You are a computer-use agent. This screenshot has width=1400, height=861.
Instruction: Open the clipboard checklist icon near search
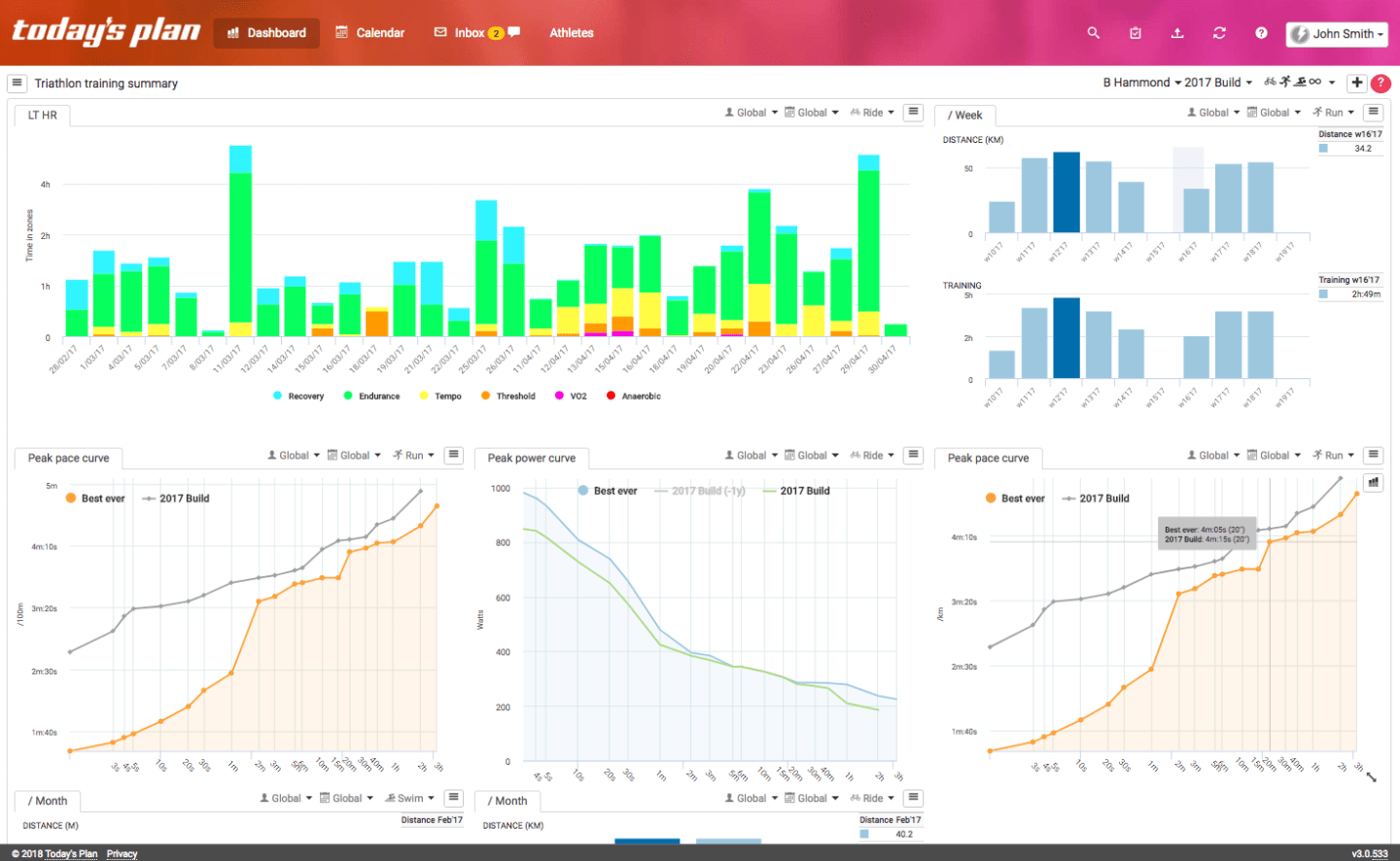click(1135, 32)
